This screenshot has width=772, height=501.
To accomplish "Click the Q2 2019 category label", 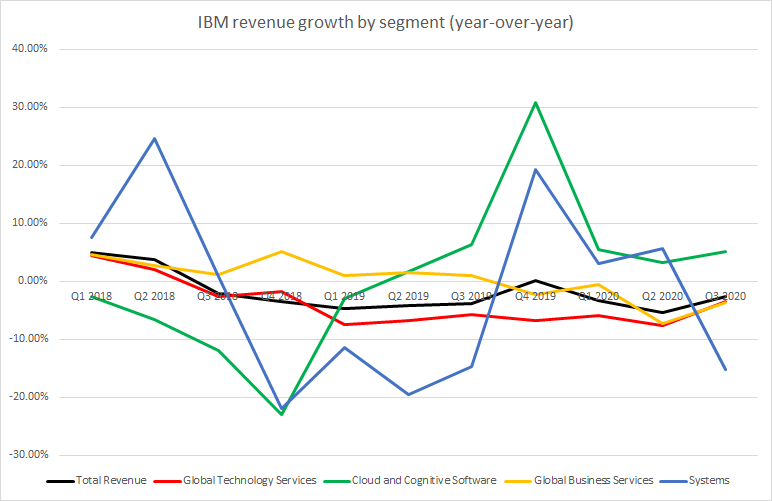I will click(408, 296).
